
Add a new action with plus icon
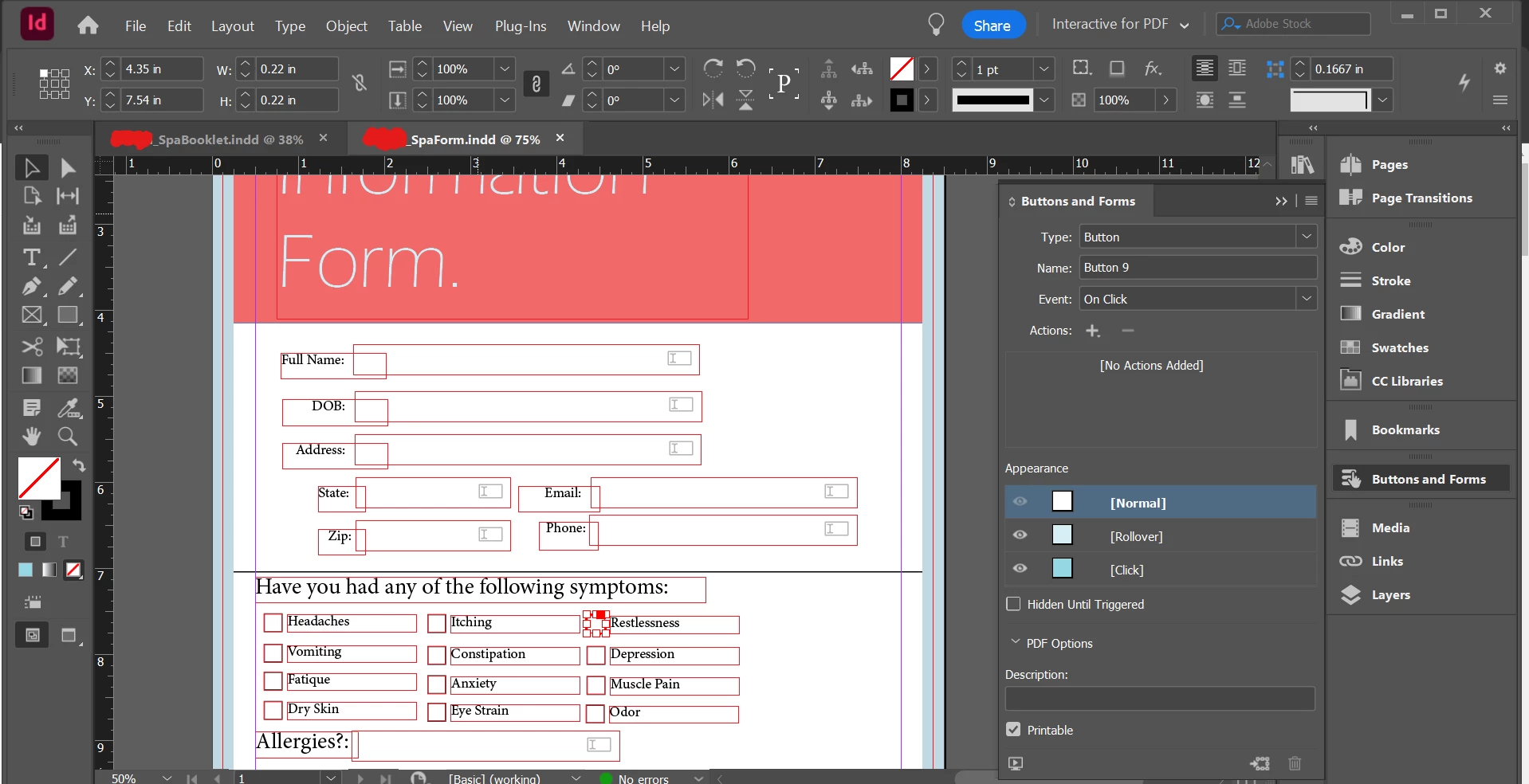coord(1093,331)
